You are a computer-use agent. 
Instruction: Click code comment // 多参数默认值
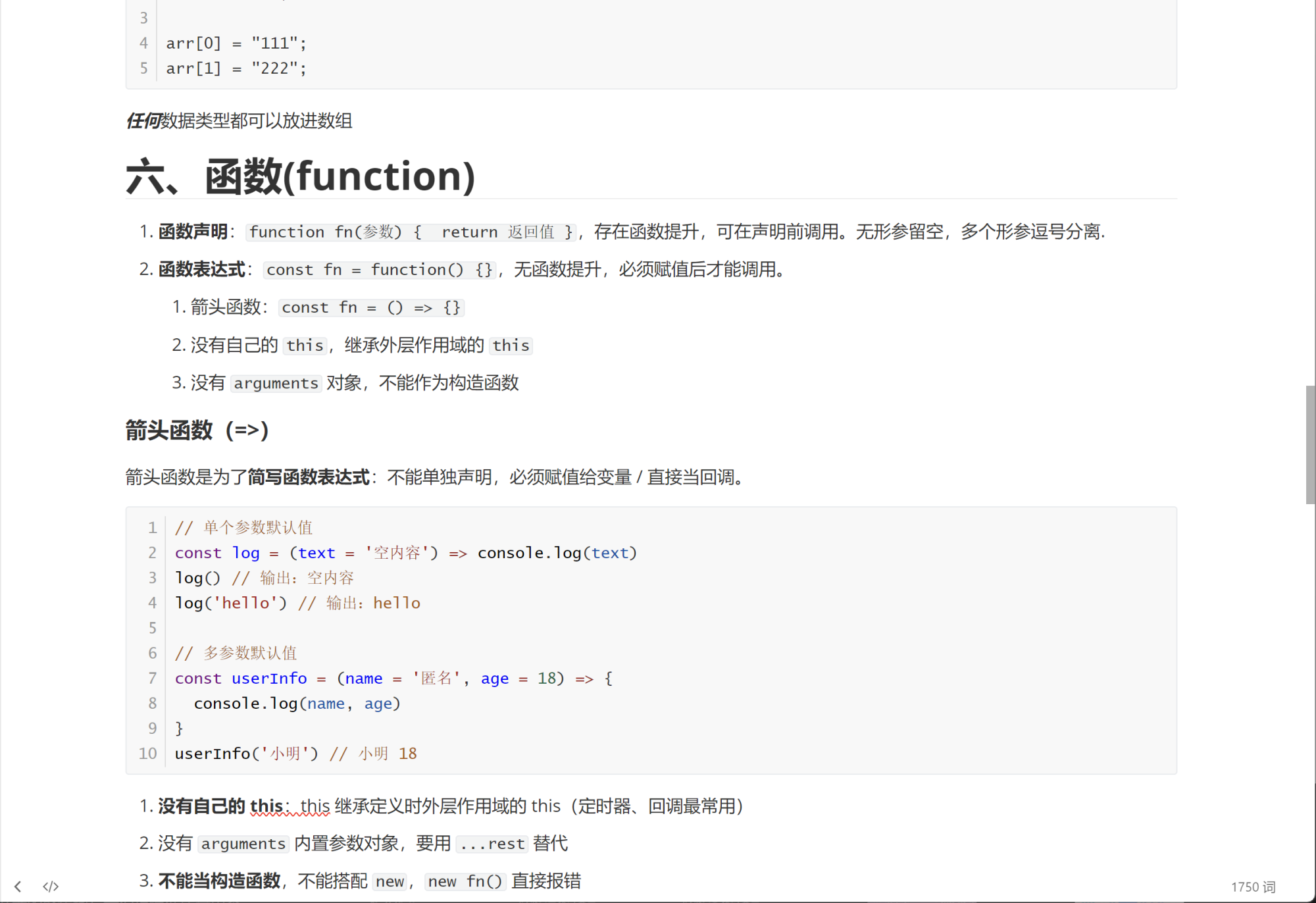236,653
